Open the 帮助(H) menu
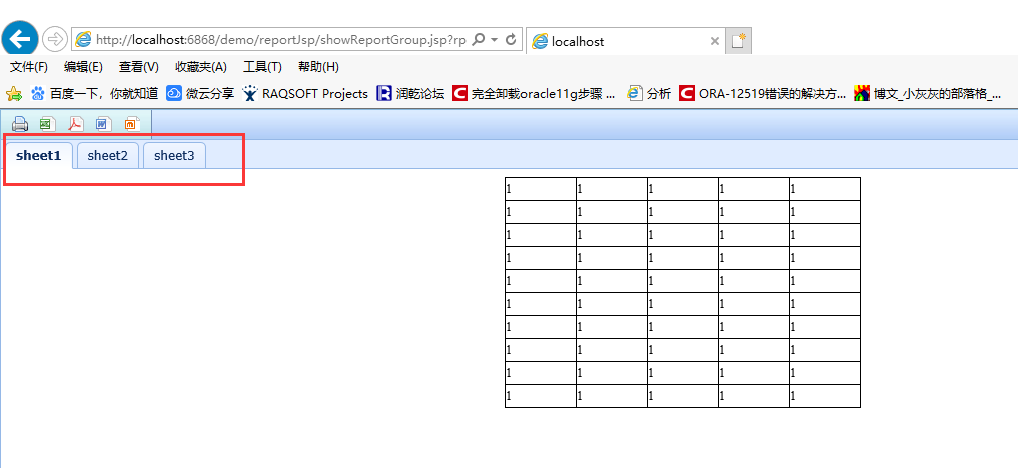Viewport: 1018px width, 468px height. tap(318, 67)
